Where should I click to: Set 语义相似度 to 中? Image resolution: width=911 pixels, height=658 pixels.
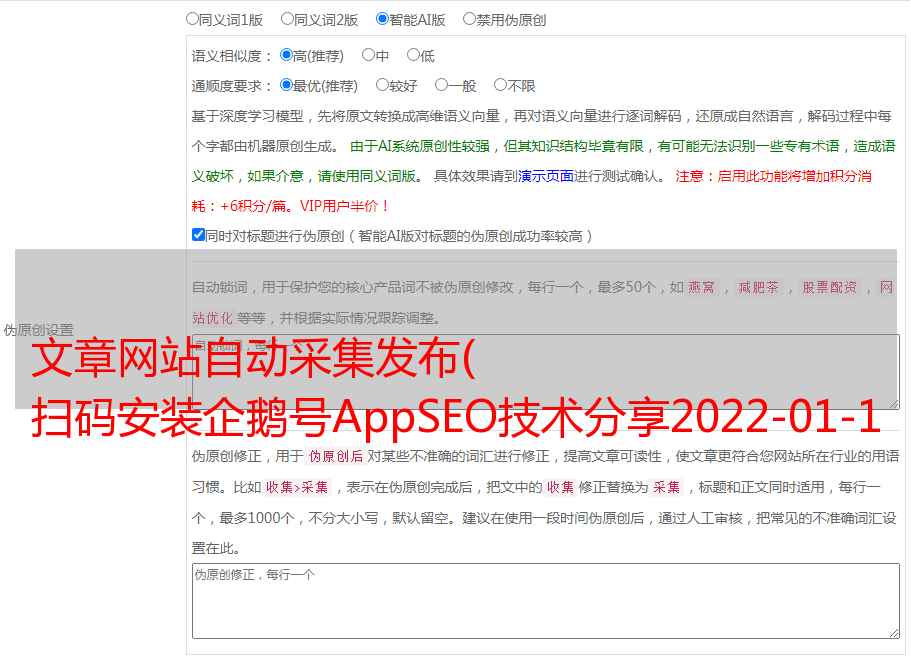point(368,55)
